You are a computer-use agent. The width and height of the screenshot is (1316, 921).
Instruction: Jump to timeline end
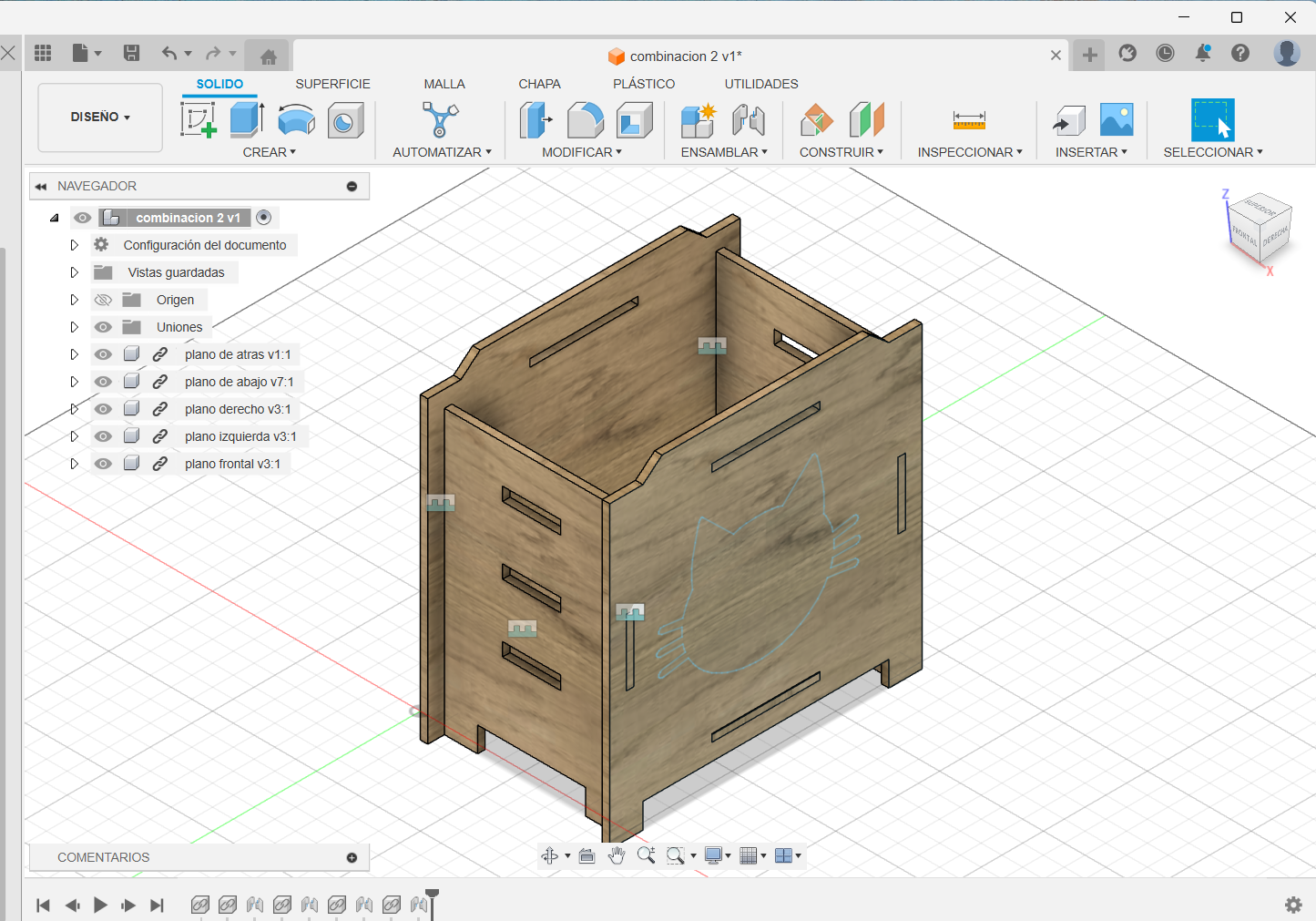pyautogui.click(x=157, y=905)
